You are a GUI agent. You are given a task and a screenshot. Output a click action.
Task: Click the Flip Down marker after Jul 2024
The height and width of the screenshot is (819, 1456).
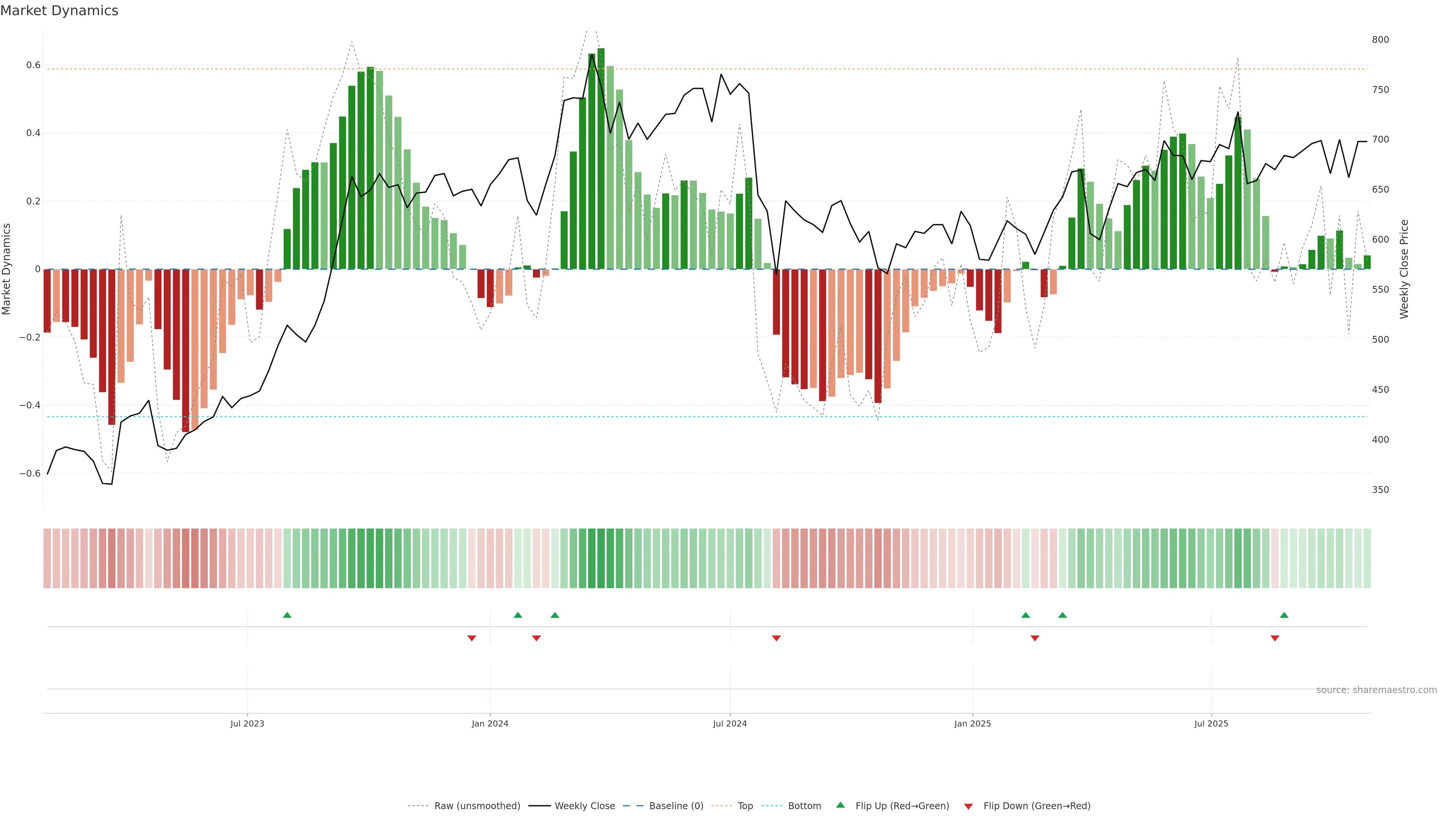point(776,638)
